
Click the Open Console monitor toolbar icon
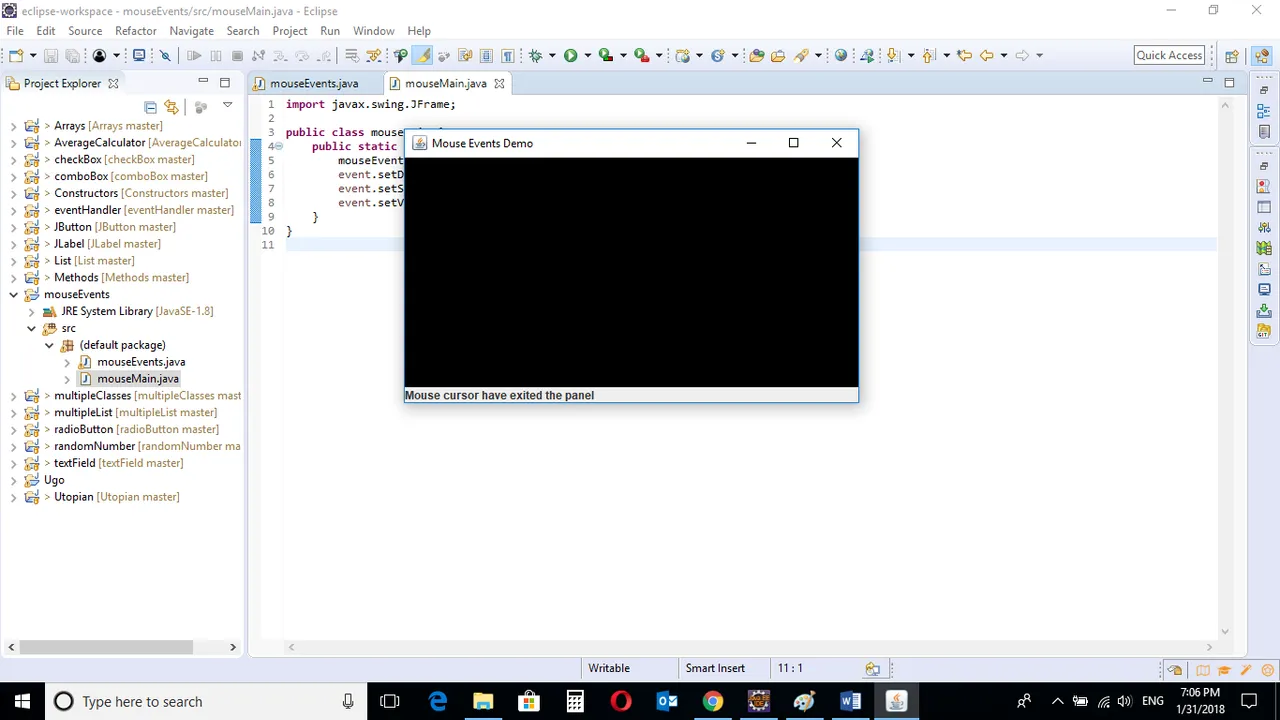tap(139, 55)
